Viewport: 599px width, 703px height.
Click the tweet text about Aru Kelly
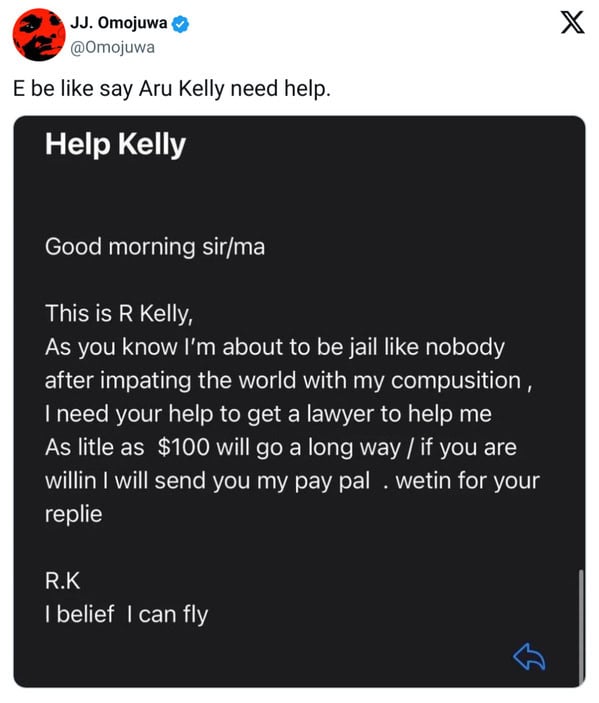[172, 88]
